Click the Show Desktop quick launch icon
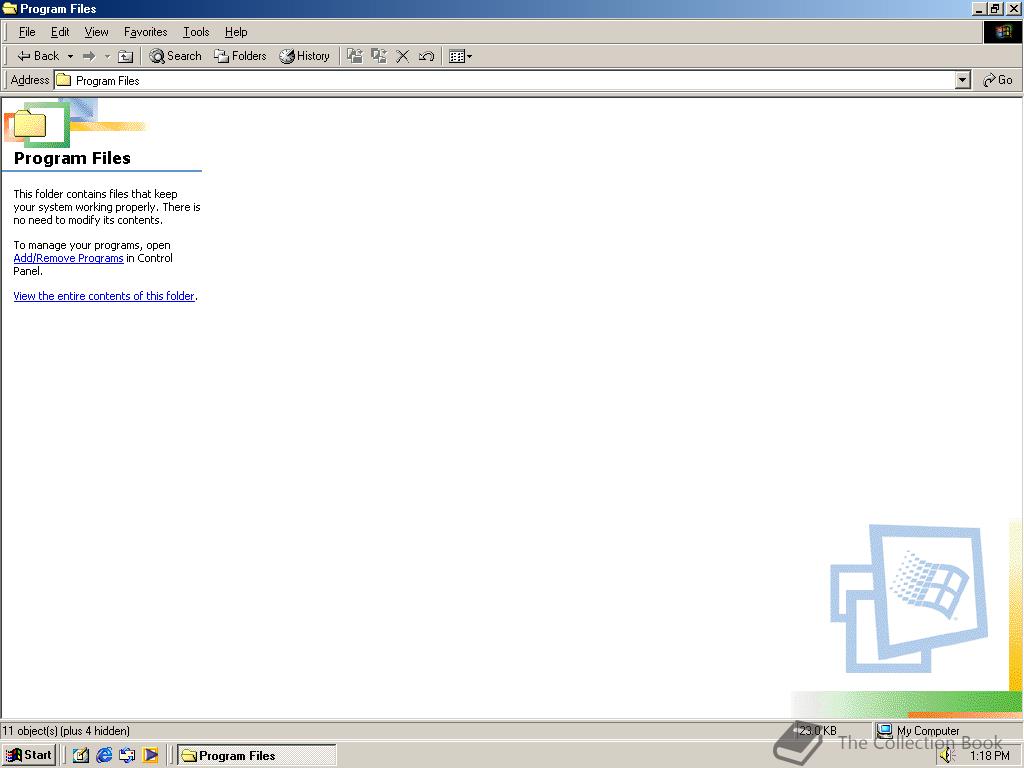 (79, 755)
